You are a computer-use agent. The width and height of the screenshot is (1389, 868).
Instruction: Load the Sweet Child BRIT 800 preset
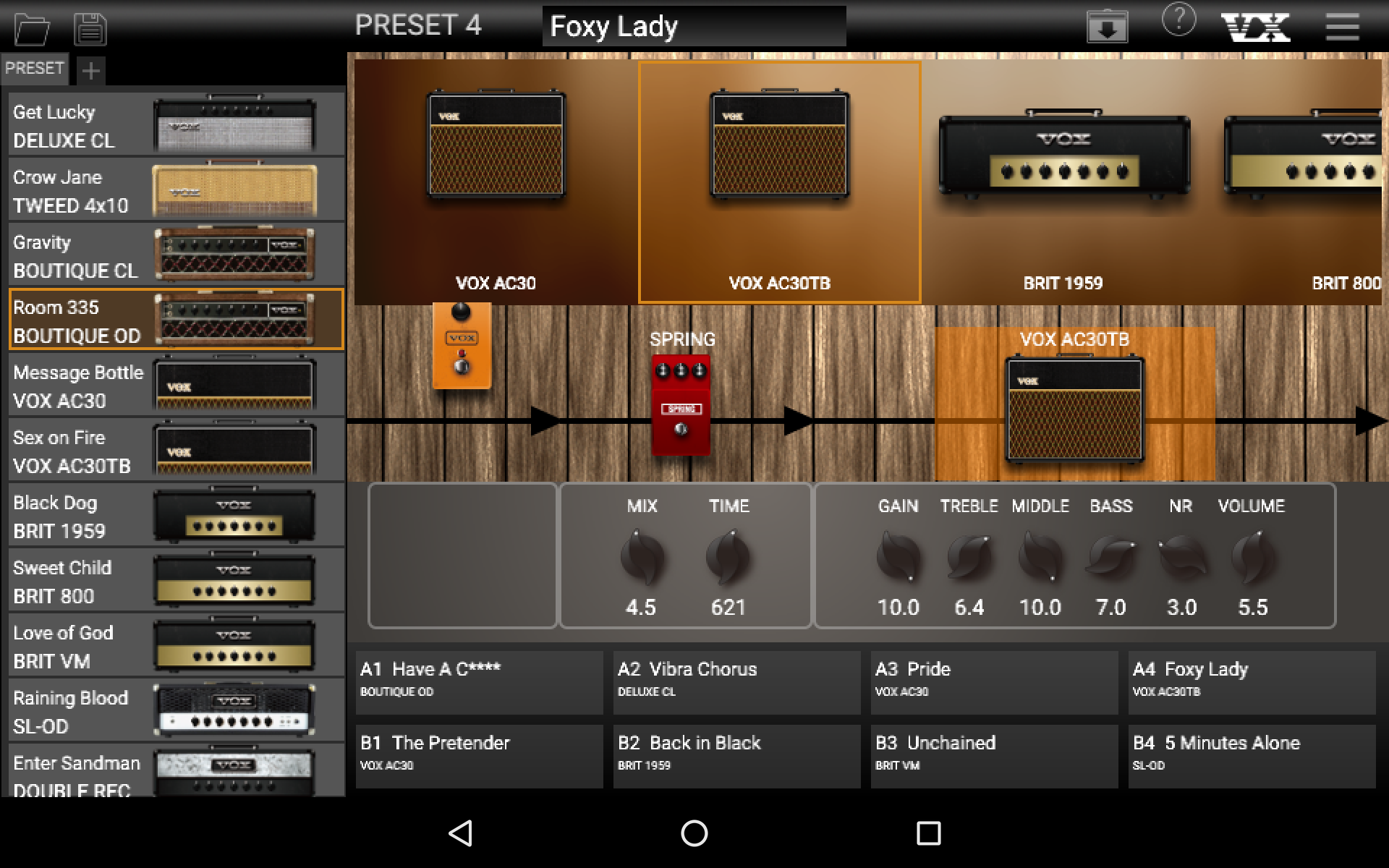point(176,581)
